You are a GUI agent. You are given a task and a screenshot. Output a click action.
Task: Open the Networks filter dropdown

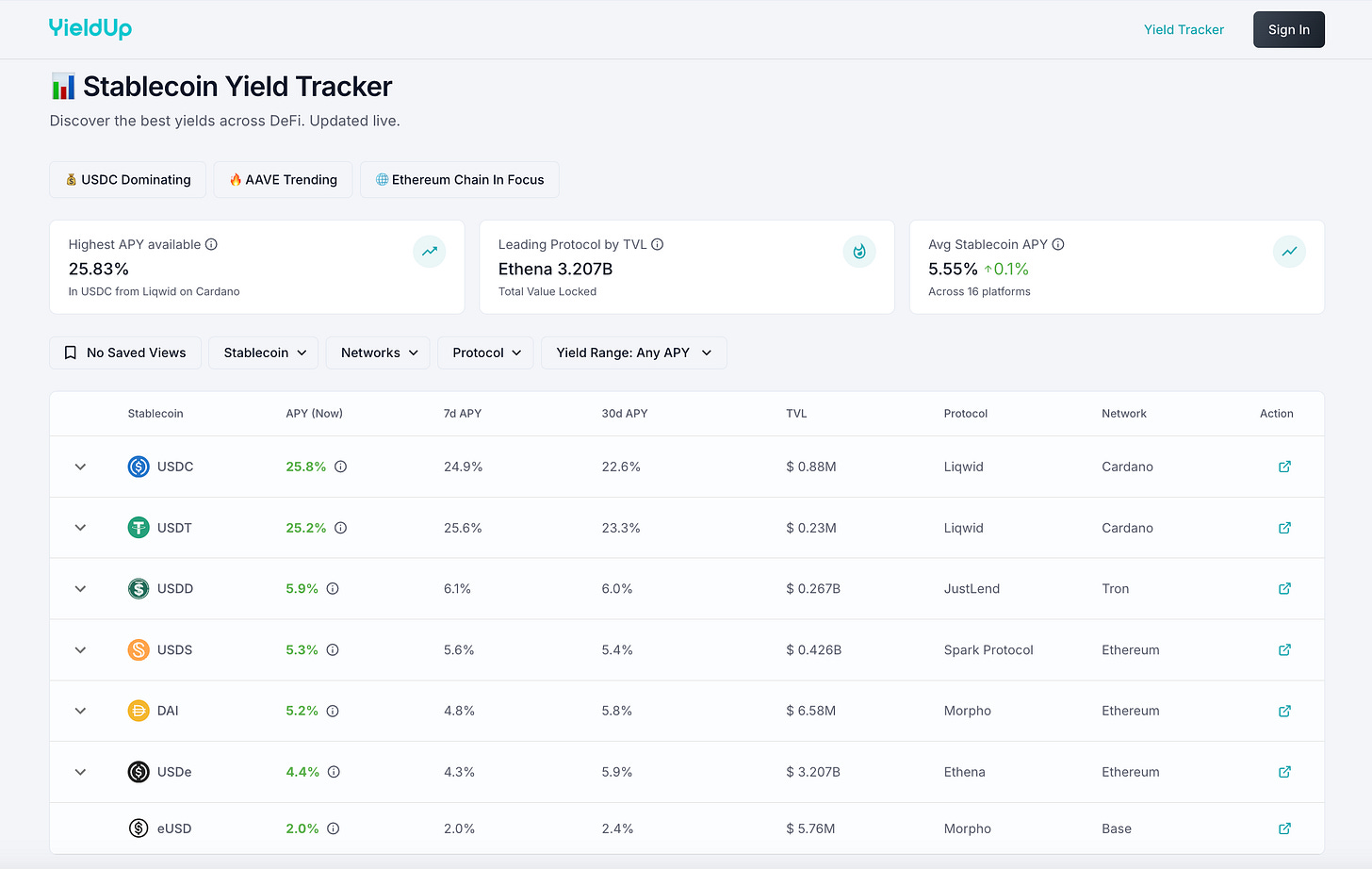pos(378,353)
